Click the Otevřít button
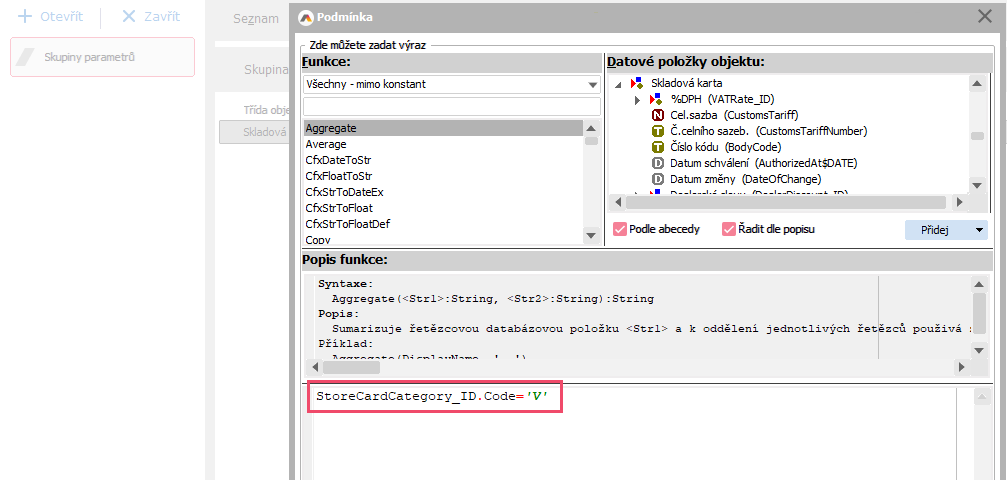 click(50, 18)
